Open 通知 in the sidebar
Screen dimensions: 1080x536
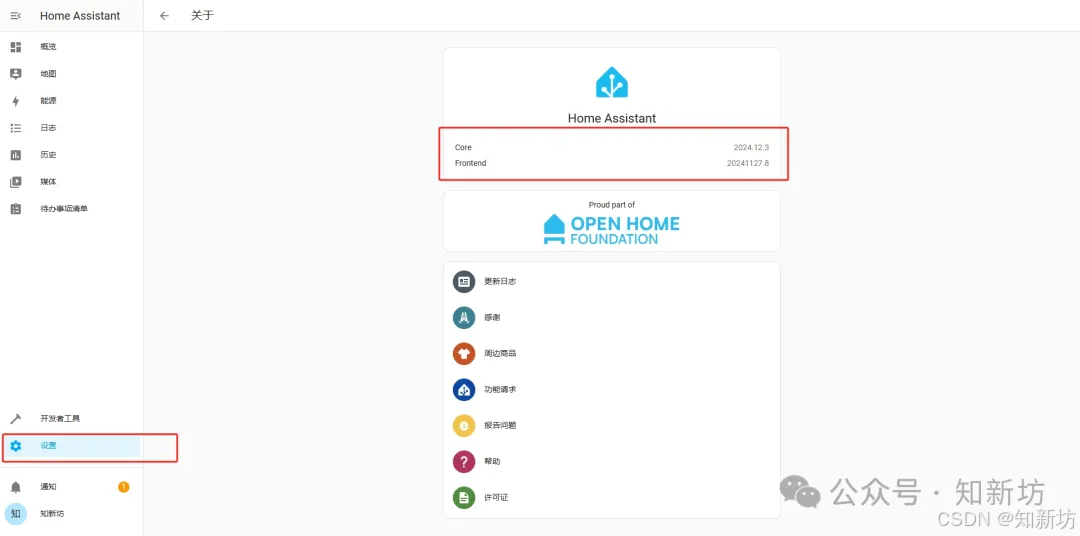(72, 487)
